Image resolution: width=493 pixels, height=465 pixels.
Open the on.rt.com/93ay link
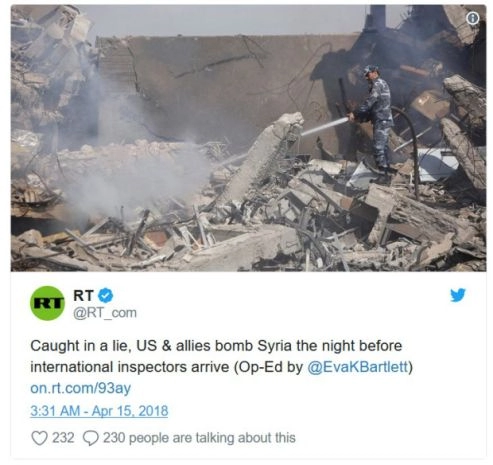80,388
